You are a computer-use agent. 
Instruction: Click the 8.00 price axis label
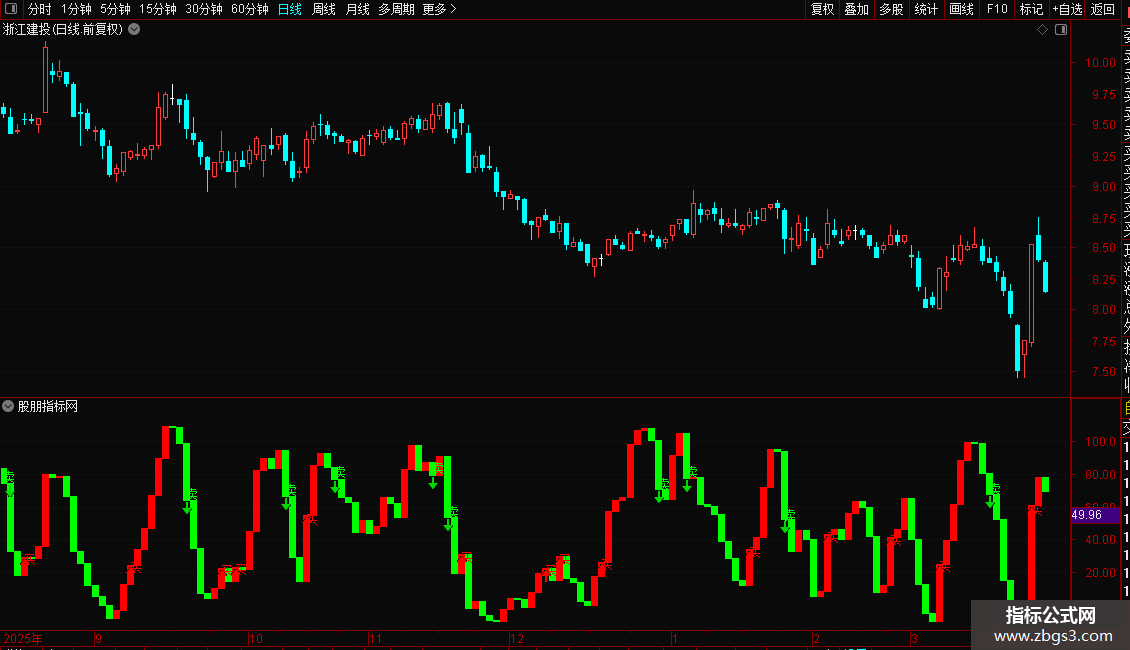coord(1103,310)
